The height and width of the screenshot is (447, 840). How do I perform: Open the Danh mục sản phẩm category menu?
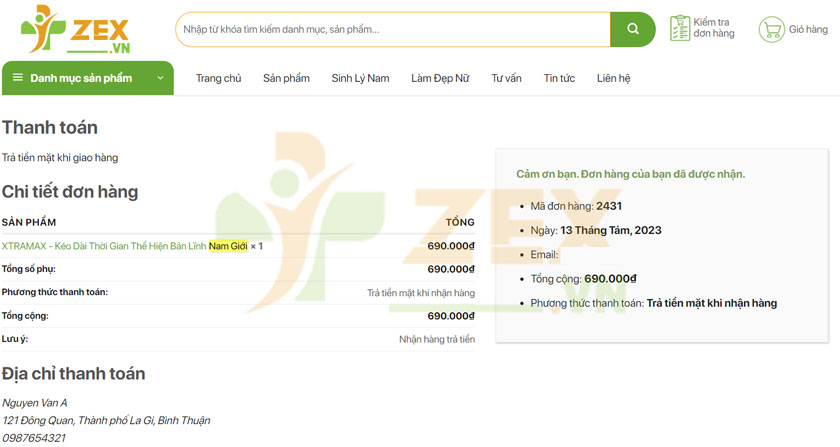81,78
